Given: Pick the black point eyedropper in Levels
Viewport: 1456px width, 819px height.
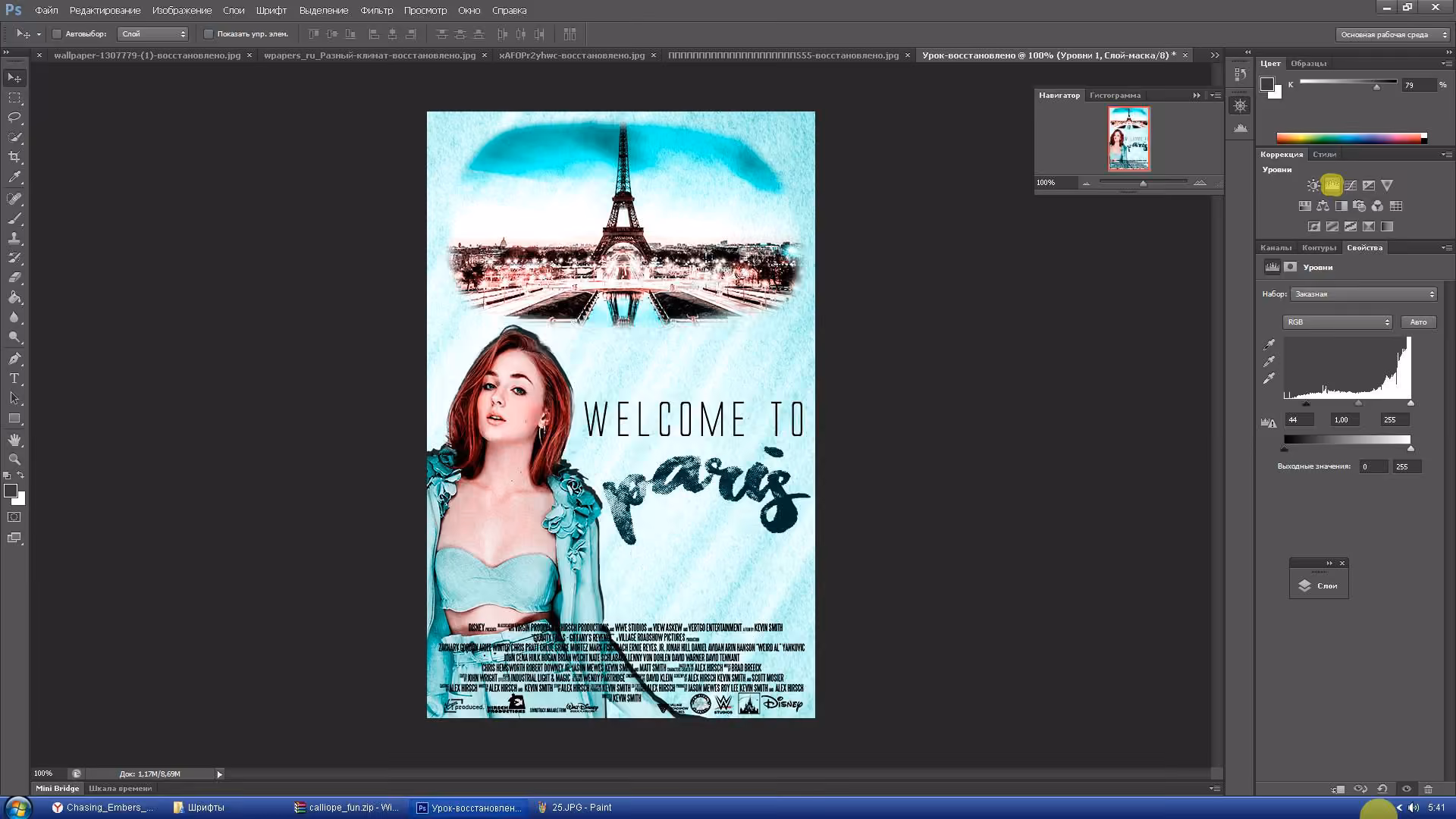Looking at the screenshot, I should point(1269,345).
